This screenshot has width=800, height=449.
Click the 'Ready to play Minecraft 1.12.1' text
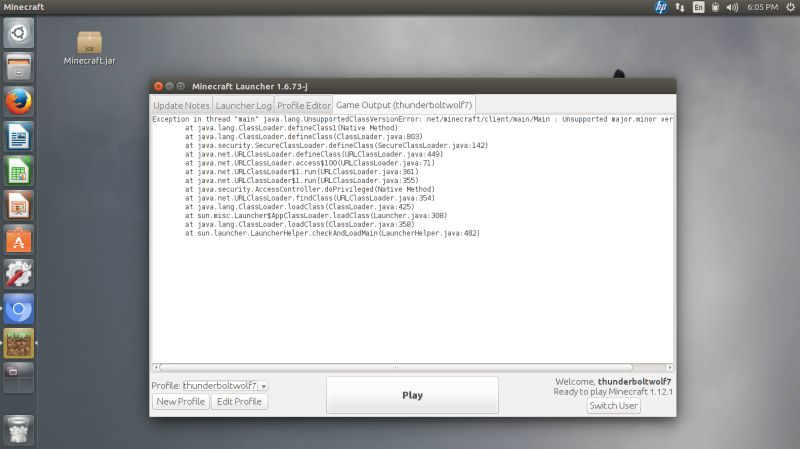(613, 392)
